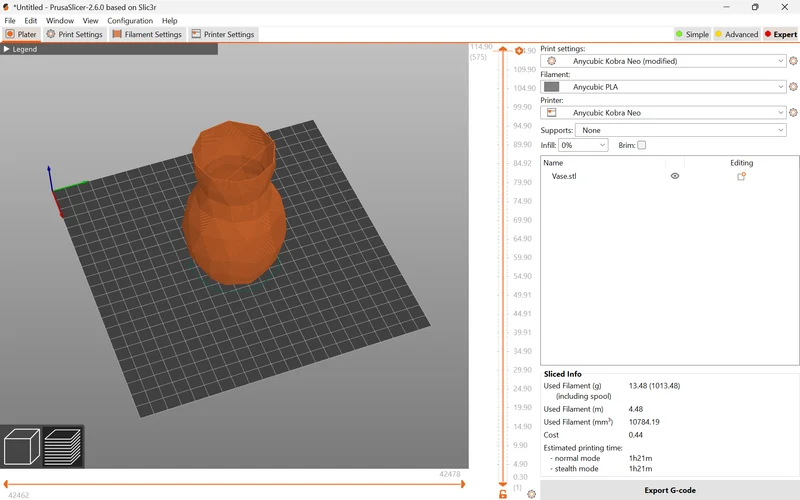The width and height of the screenshot is (800, 500).
Task: Open the Configuration menu
Action: 130,20
